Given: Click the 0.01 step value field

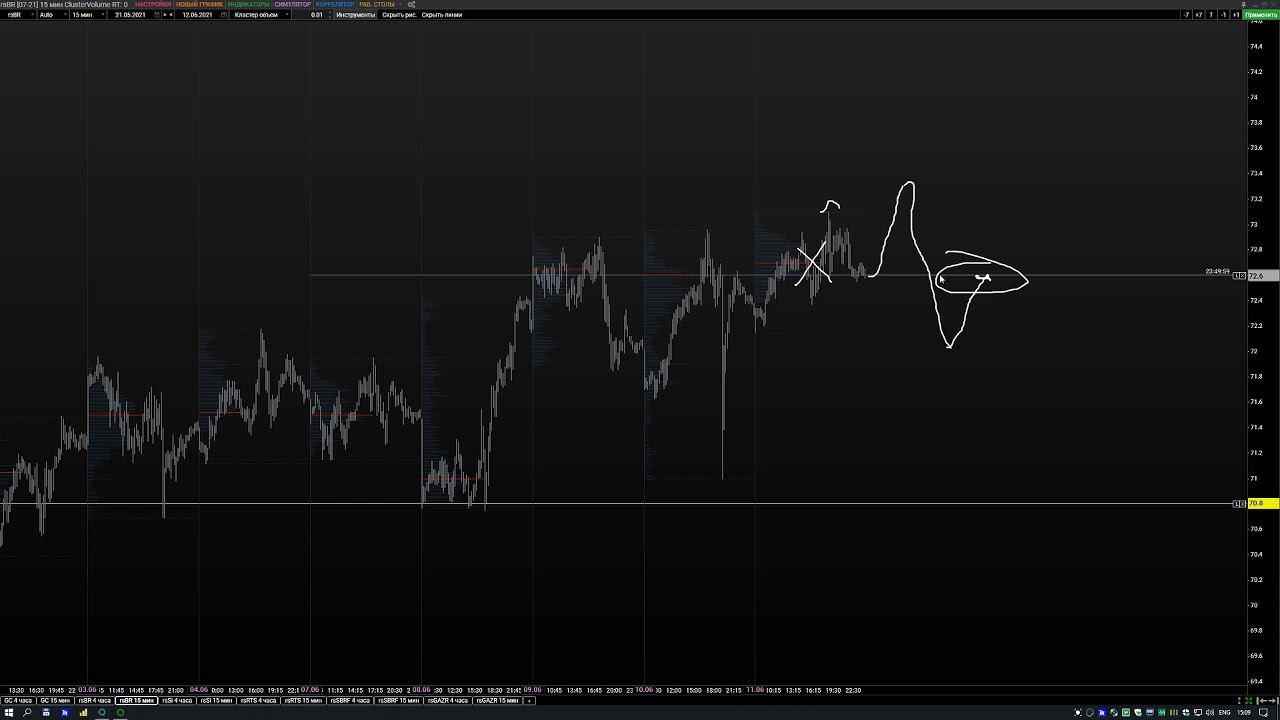Looking at the screenshot, I should point(316,15).
